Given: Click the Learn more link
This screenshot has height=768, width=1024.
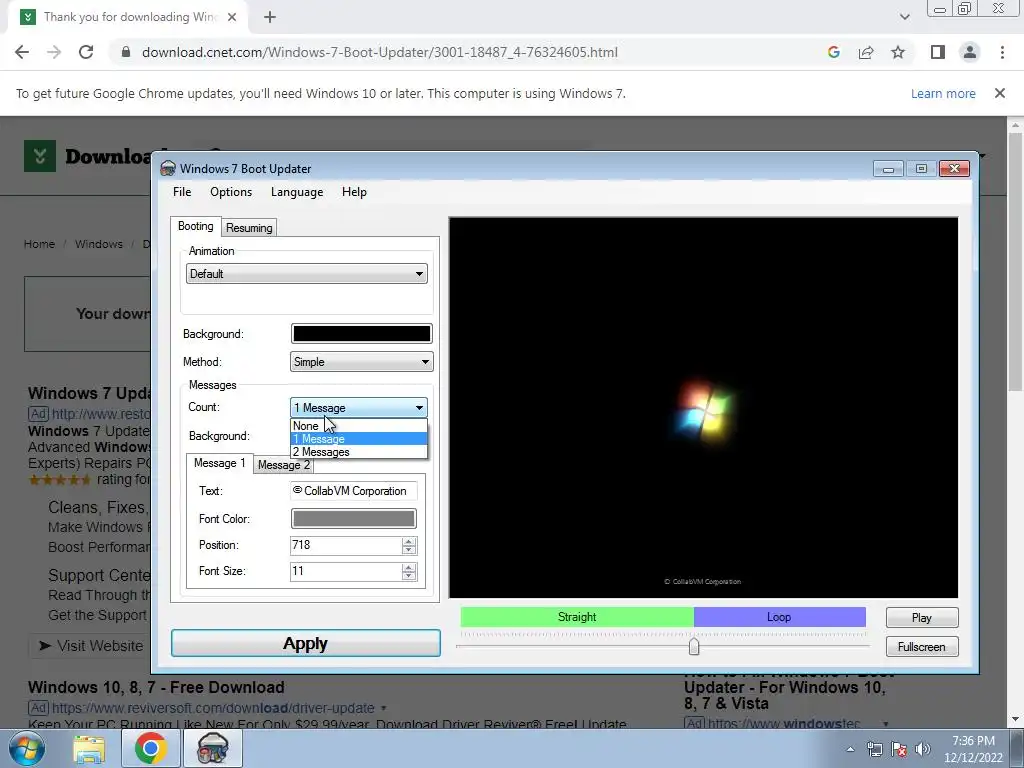Looking at the screenshot, I should point(943,93).
